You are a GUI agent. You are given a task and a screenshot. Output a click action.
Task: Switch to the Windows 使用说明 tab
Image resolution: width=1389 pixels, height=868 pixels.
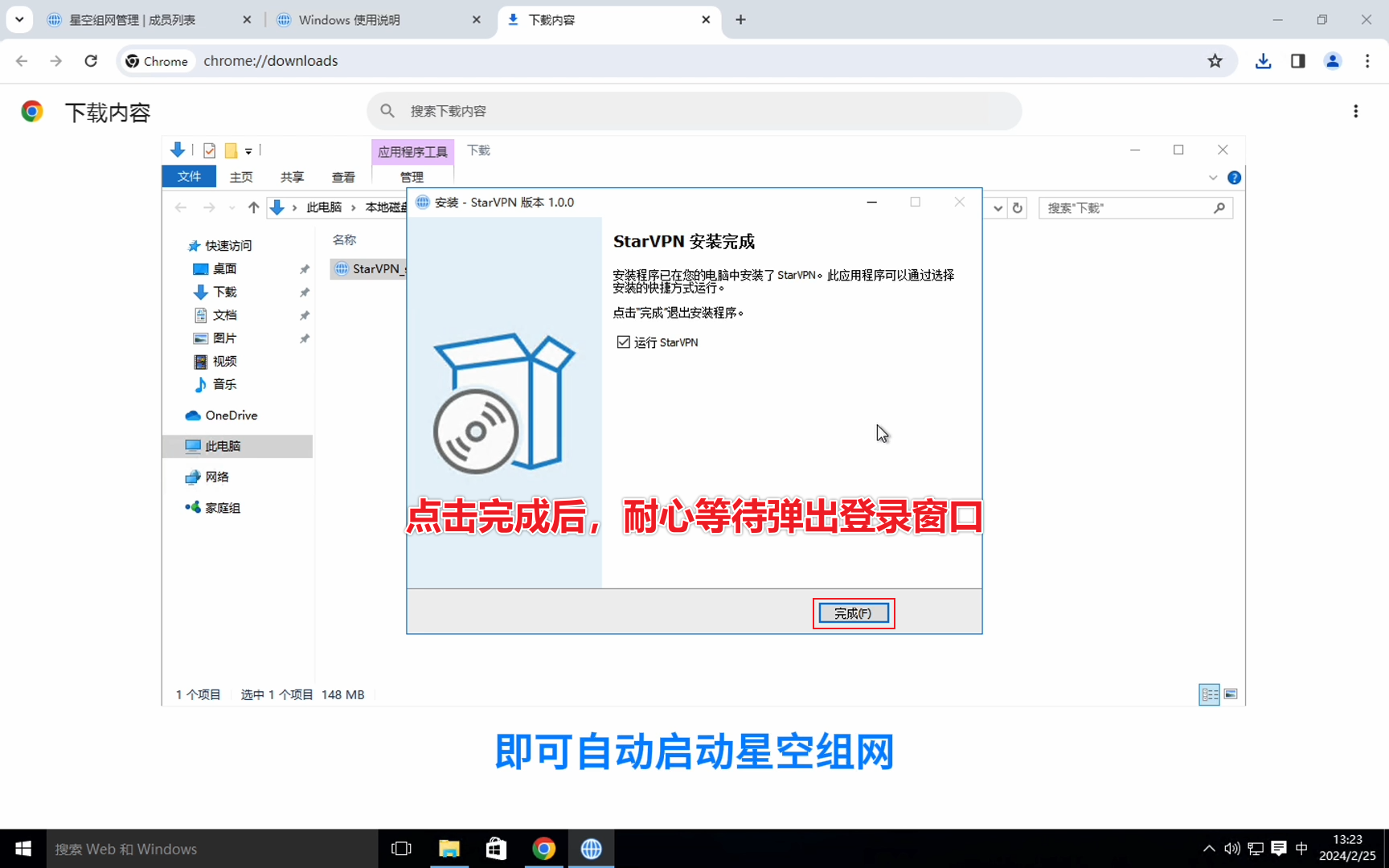point(349,20)
